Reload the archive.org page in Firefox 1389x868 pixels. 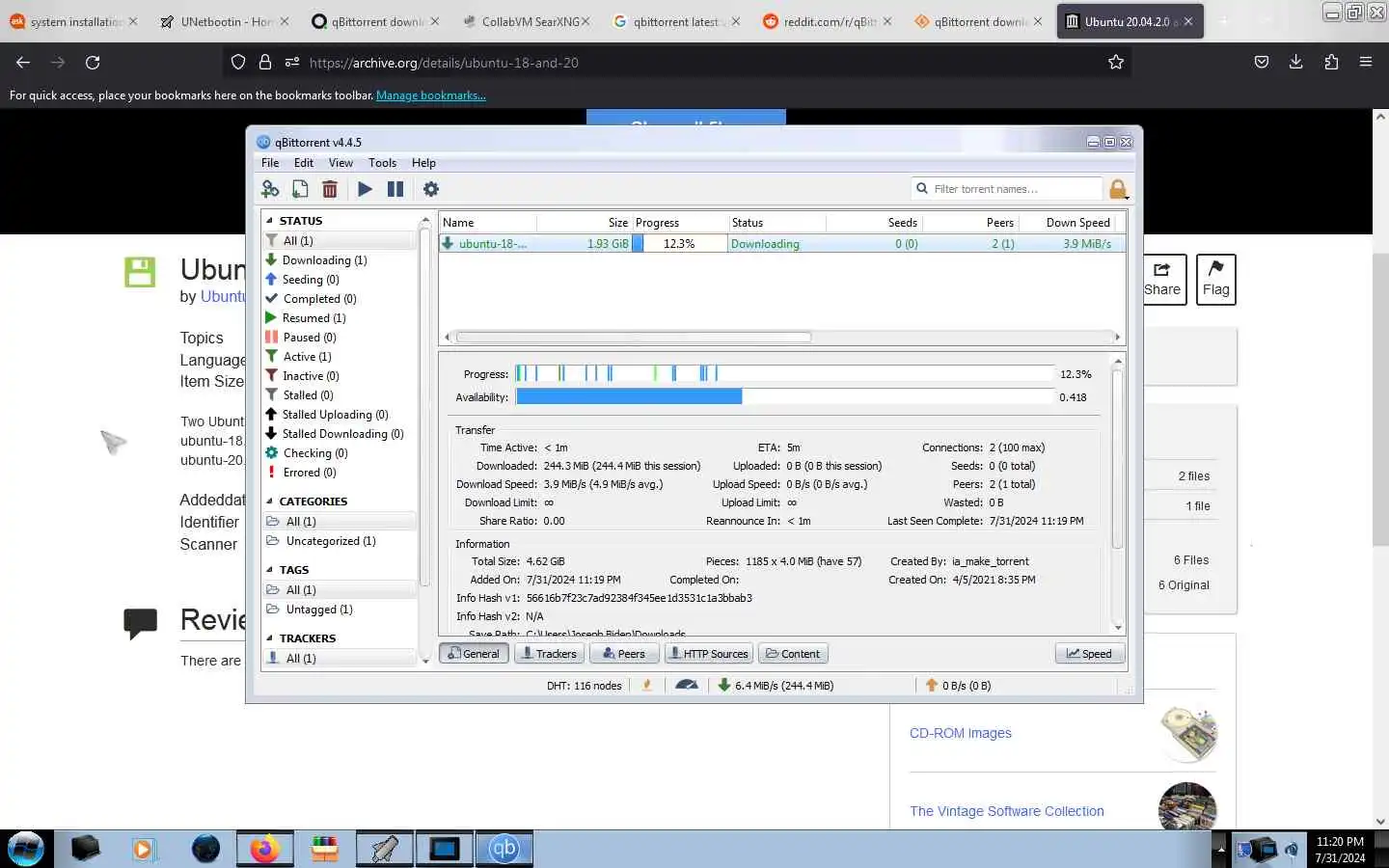[93, 63]
